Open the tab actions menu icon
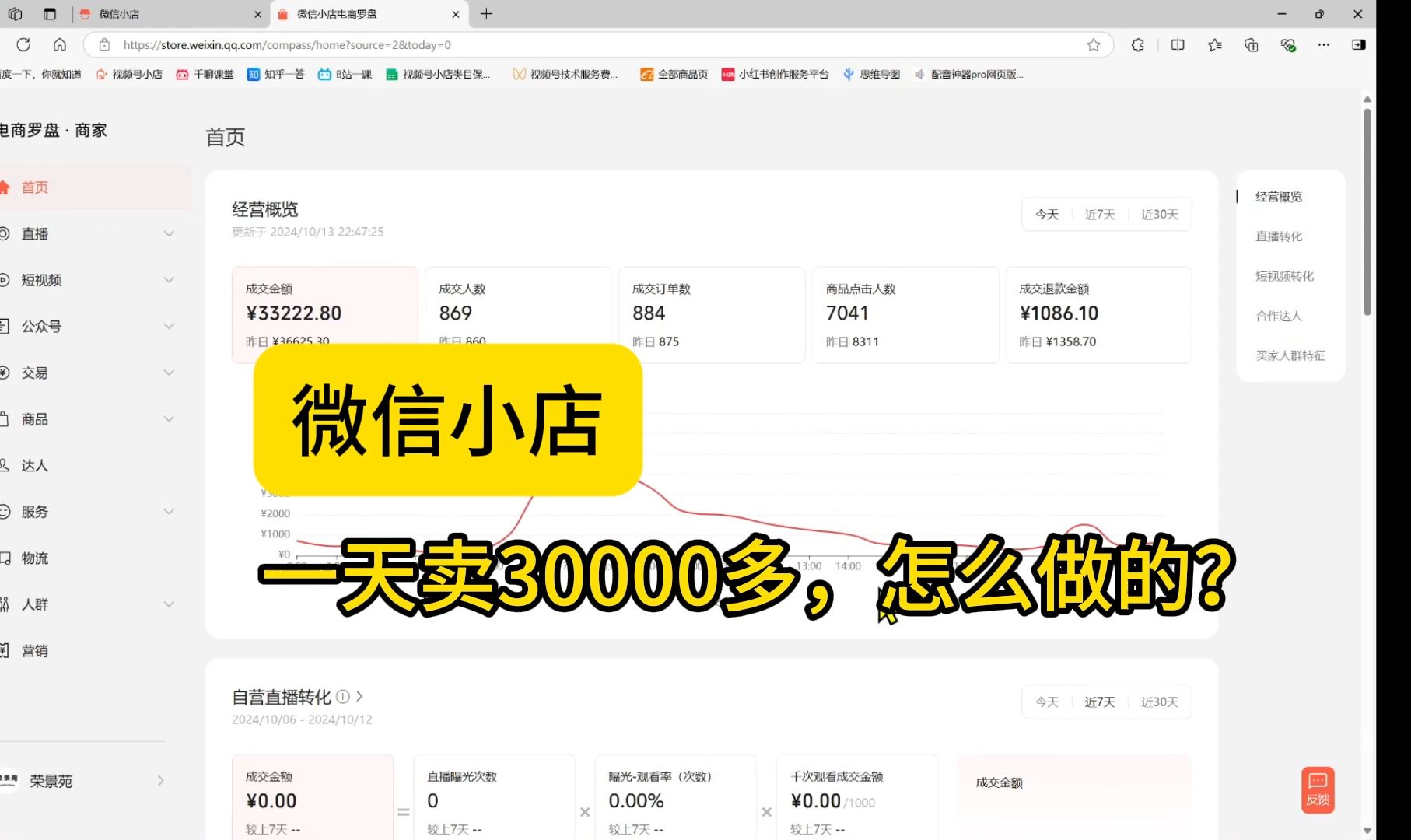 pos(50,14)
